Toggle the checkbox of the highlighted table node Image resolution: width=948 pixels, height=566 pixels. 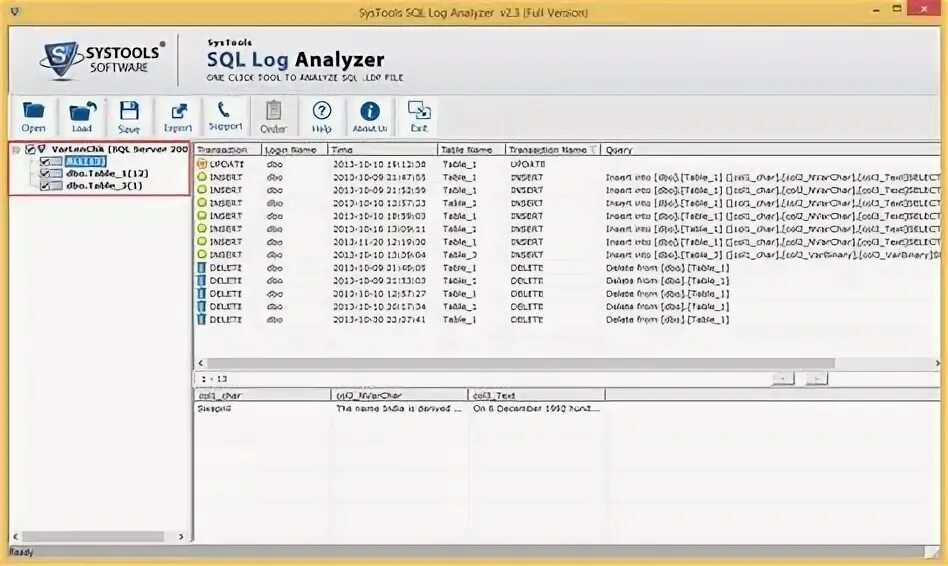tap(45, 161)
